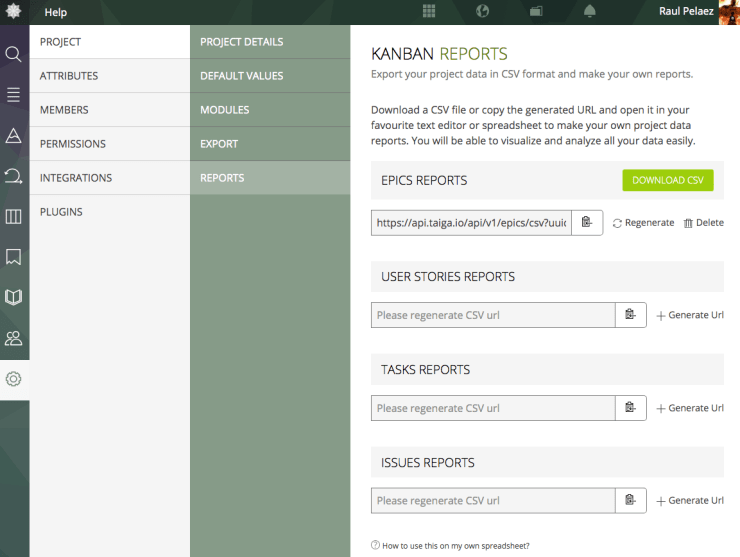This screenshot has width=740, height=557.
Task: Open the Wiki book icon in sidebar
Action: pyautogui.click(x=14, y=297)
